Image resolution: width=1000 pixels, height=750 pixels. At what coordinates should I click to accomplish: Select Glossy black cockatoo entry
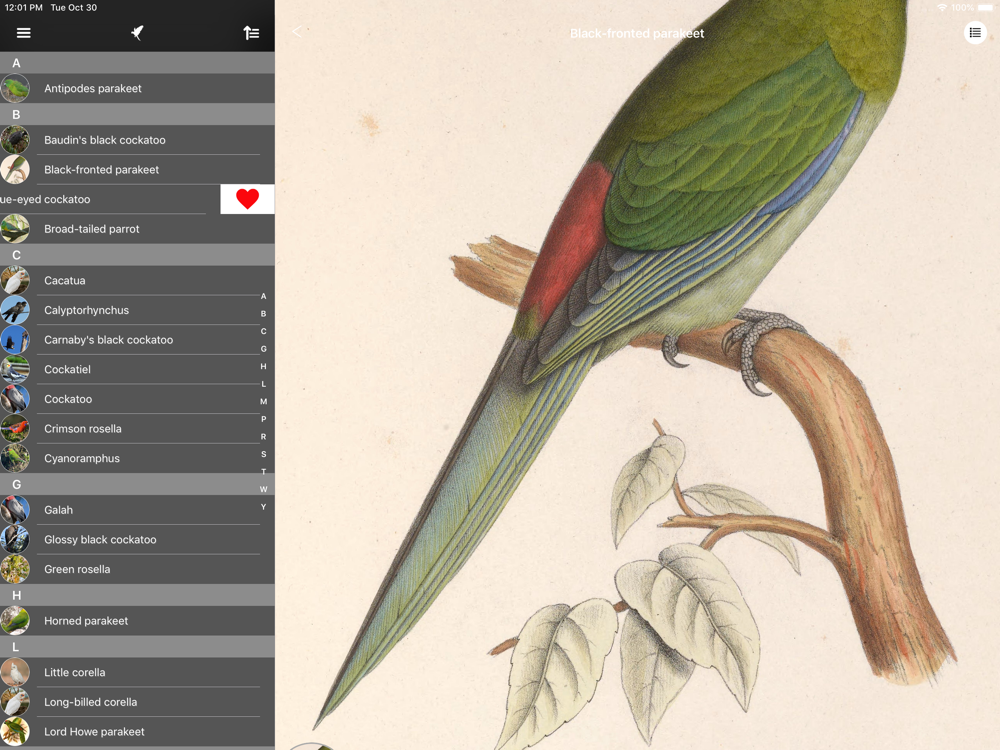point(137,540)
